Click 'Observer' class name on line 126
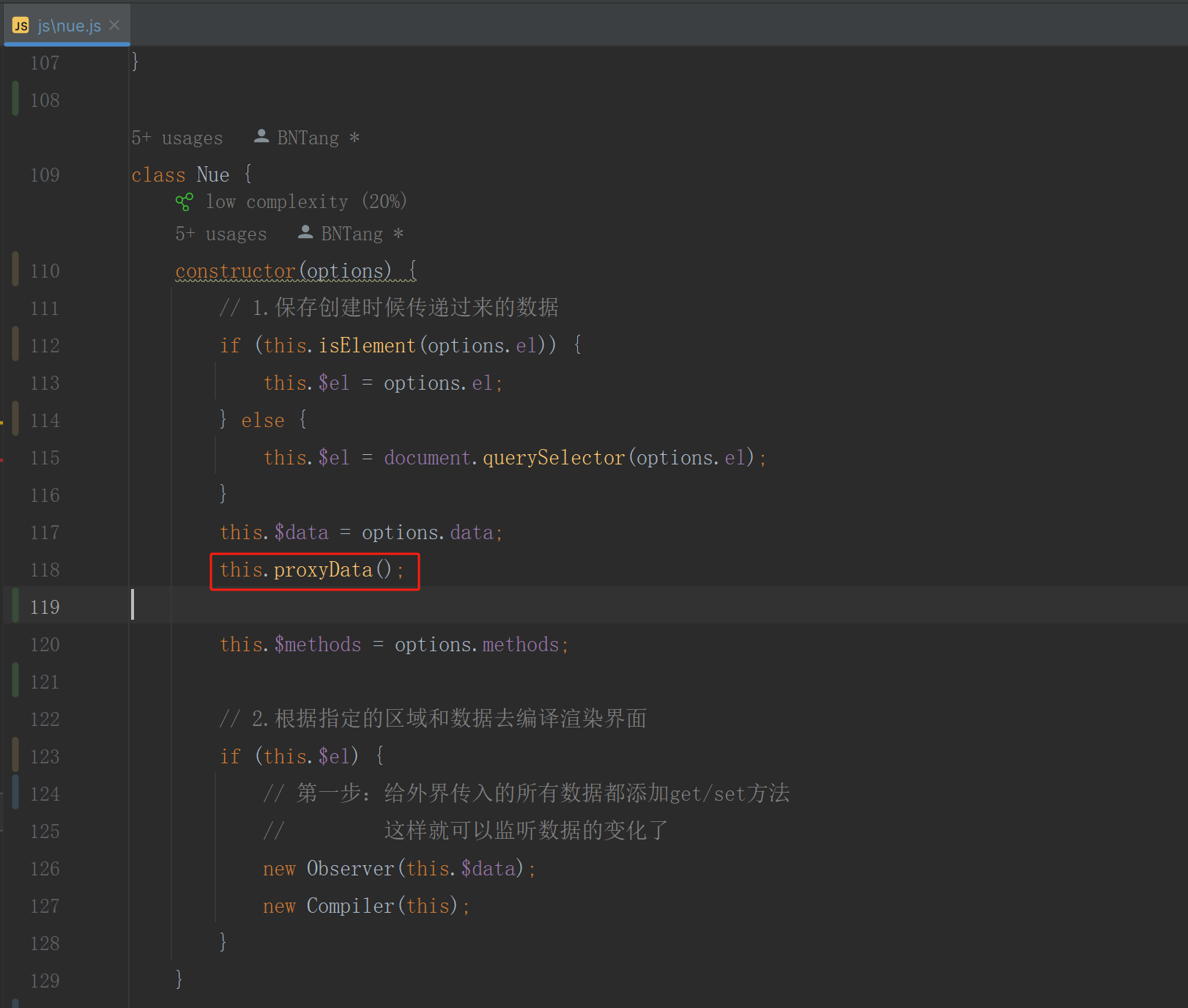Image resolution: width=1188 pixels, height=1008 pixels. click(x=350, y=869)
